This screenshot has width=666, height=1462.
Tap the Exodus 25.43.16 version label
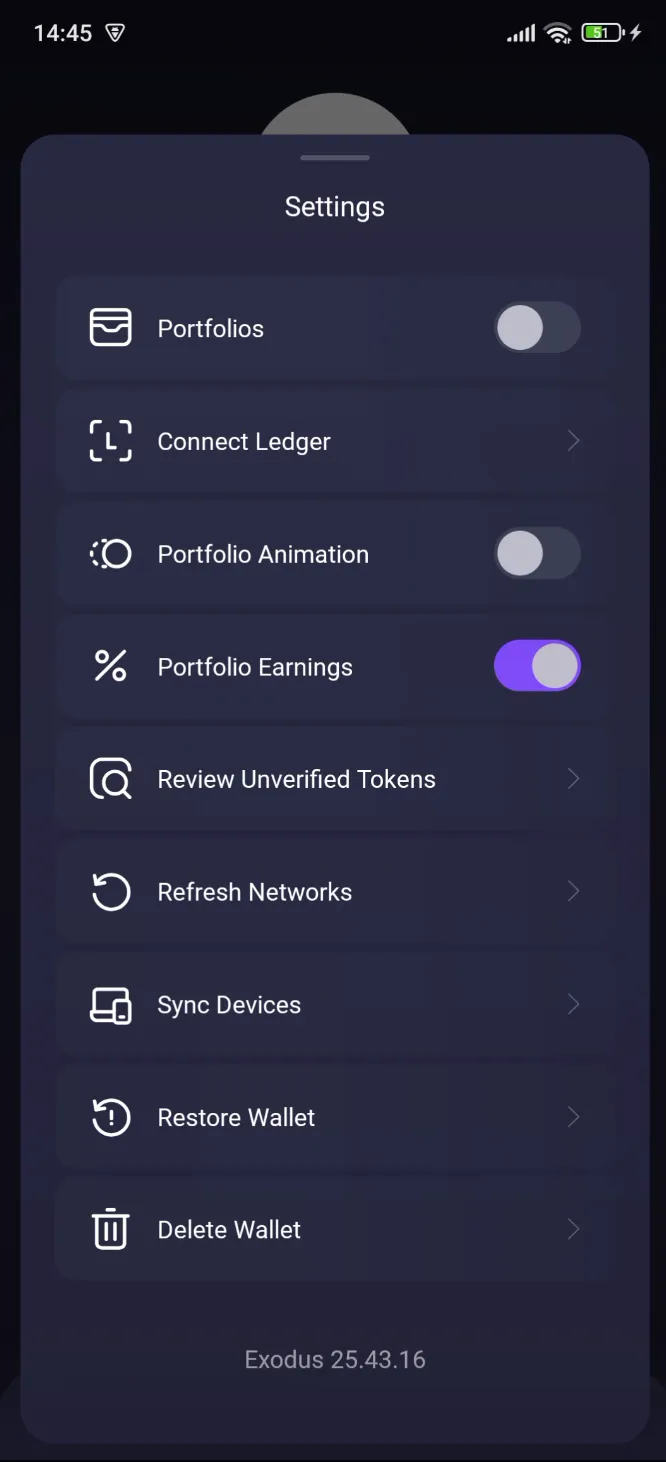335,1359
